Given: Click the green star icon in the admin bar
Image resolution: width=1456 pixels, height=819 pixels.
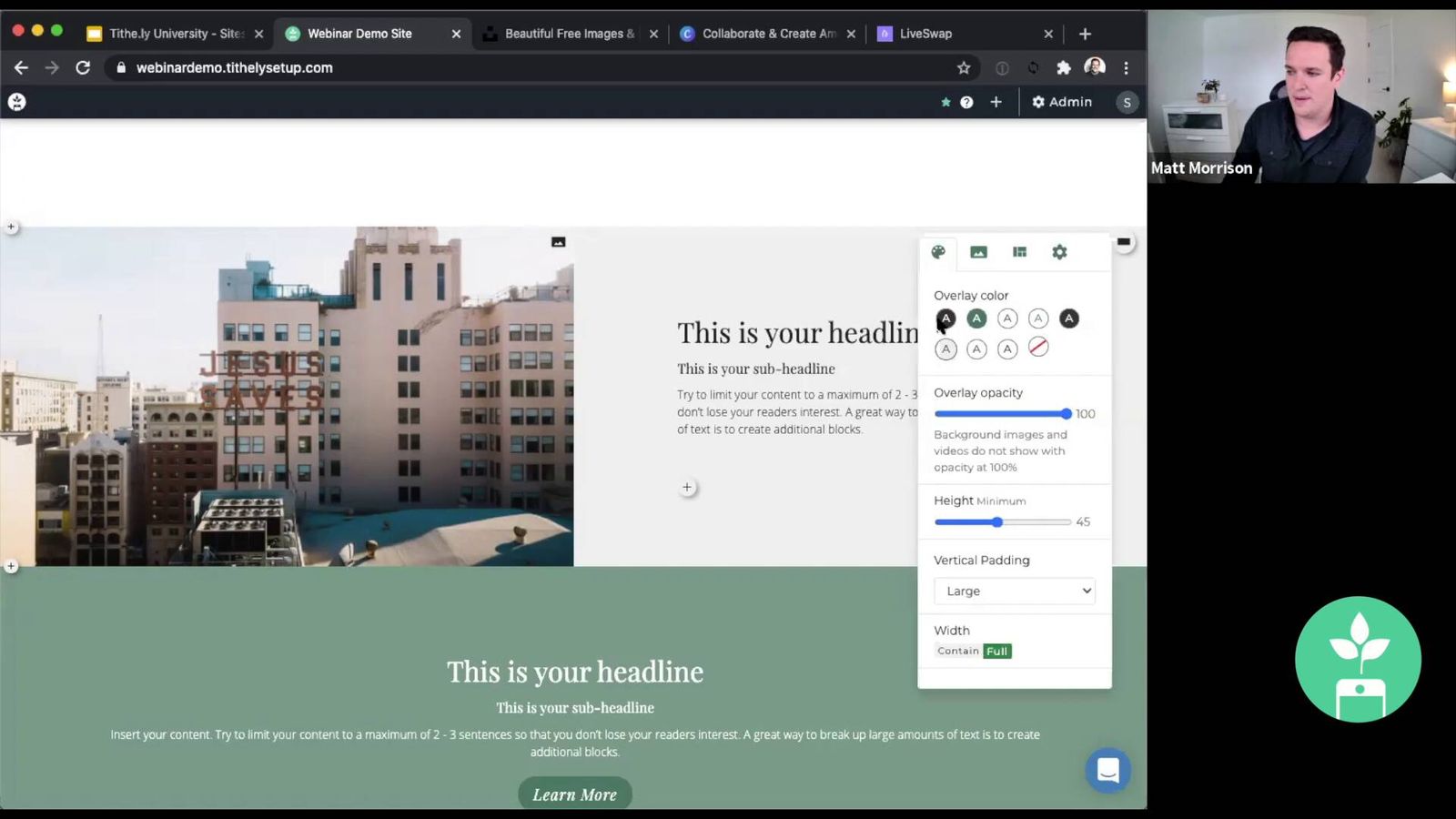Looking at the screenshot, I should [945, 102].
